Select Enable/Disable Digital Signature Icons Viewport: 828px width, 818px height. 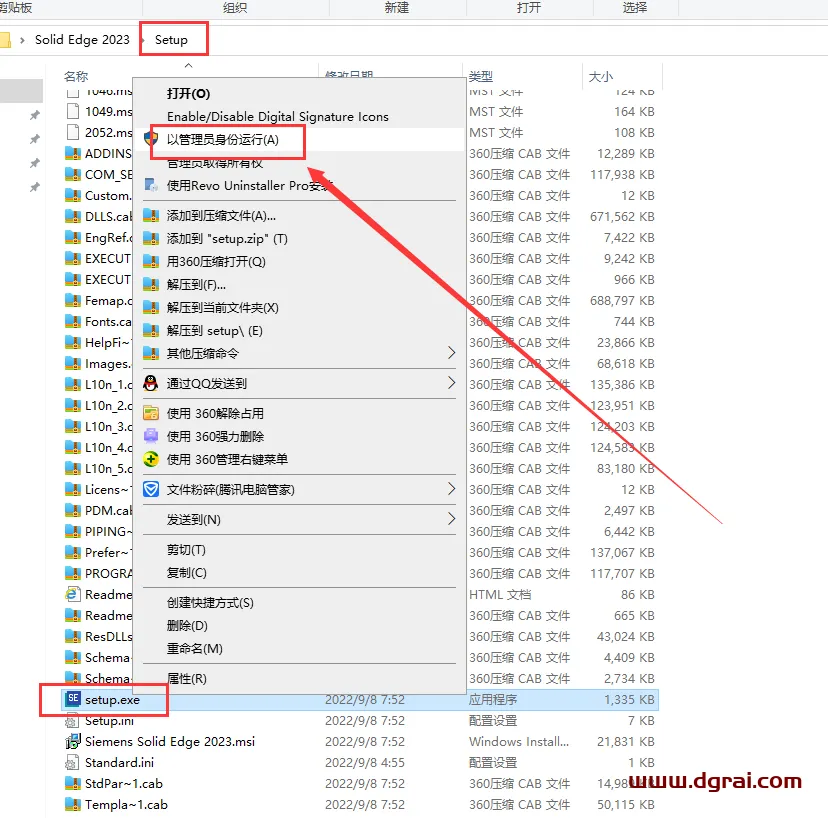click(x=278, y=117)
